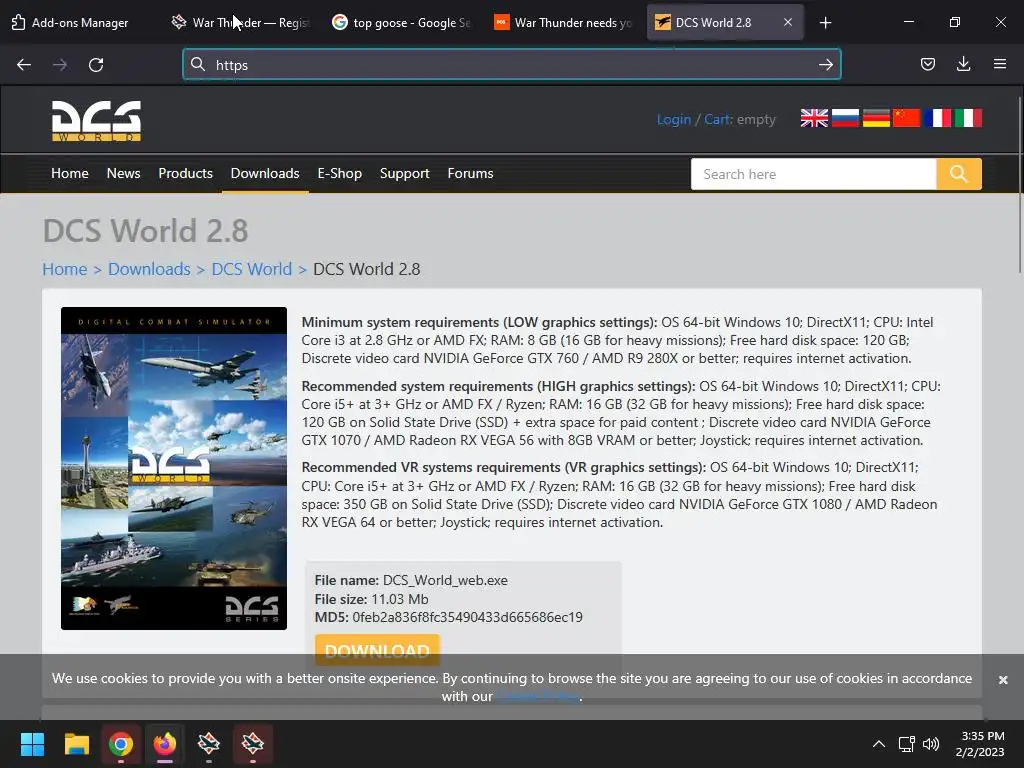Switch to War Thunder needs you tab
Viewport: 1024px width, 768px height.
[x=562, y=22]
